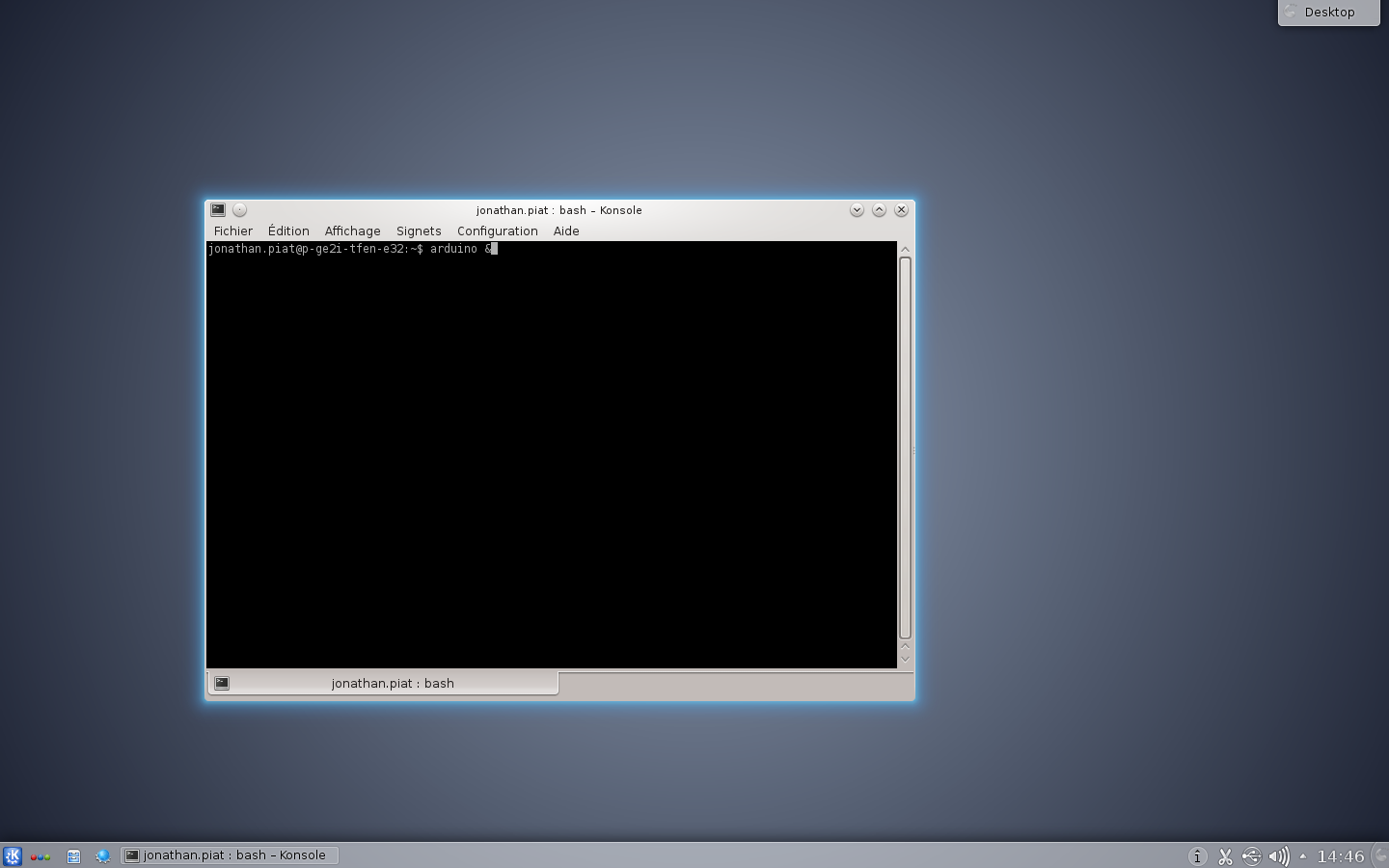Image resolution: width=1389 pixels, height=868 pixels.
Task: Open the file manager from the panel
Action: pos(73,855)
